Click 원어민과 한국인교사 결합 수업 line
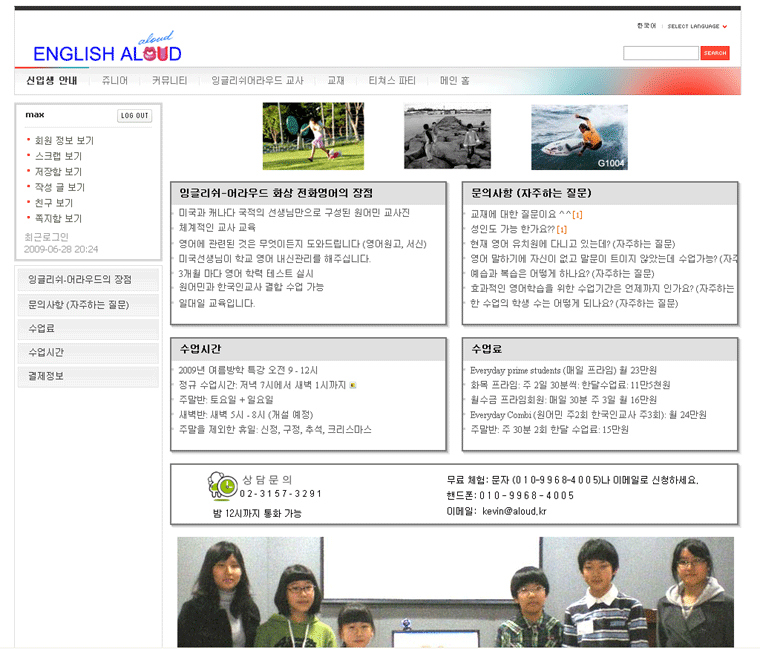Image resolution: width=760 pixels, height=649 pixels. coord(251,287)
